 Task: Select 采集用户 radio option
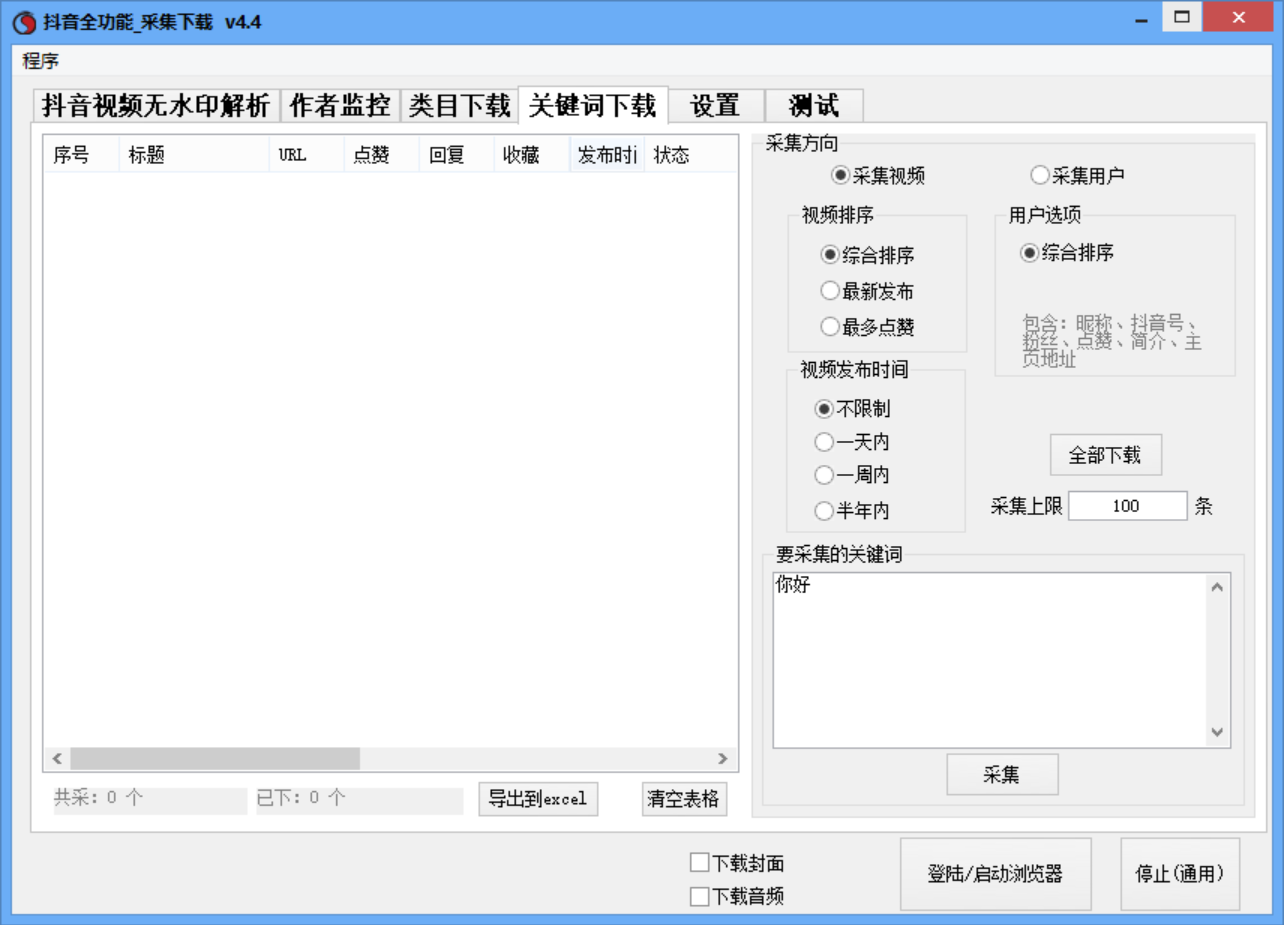pos(1077,176)
